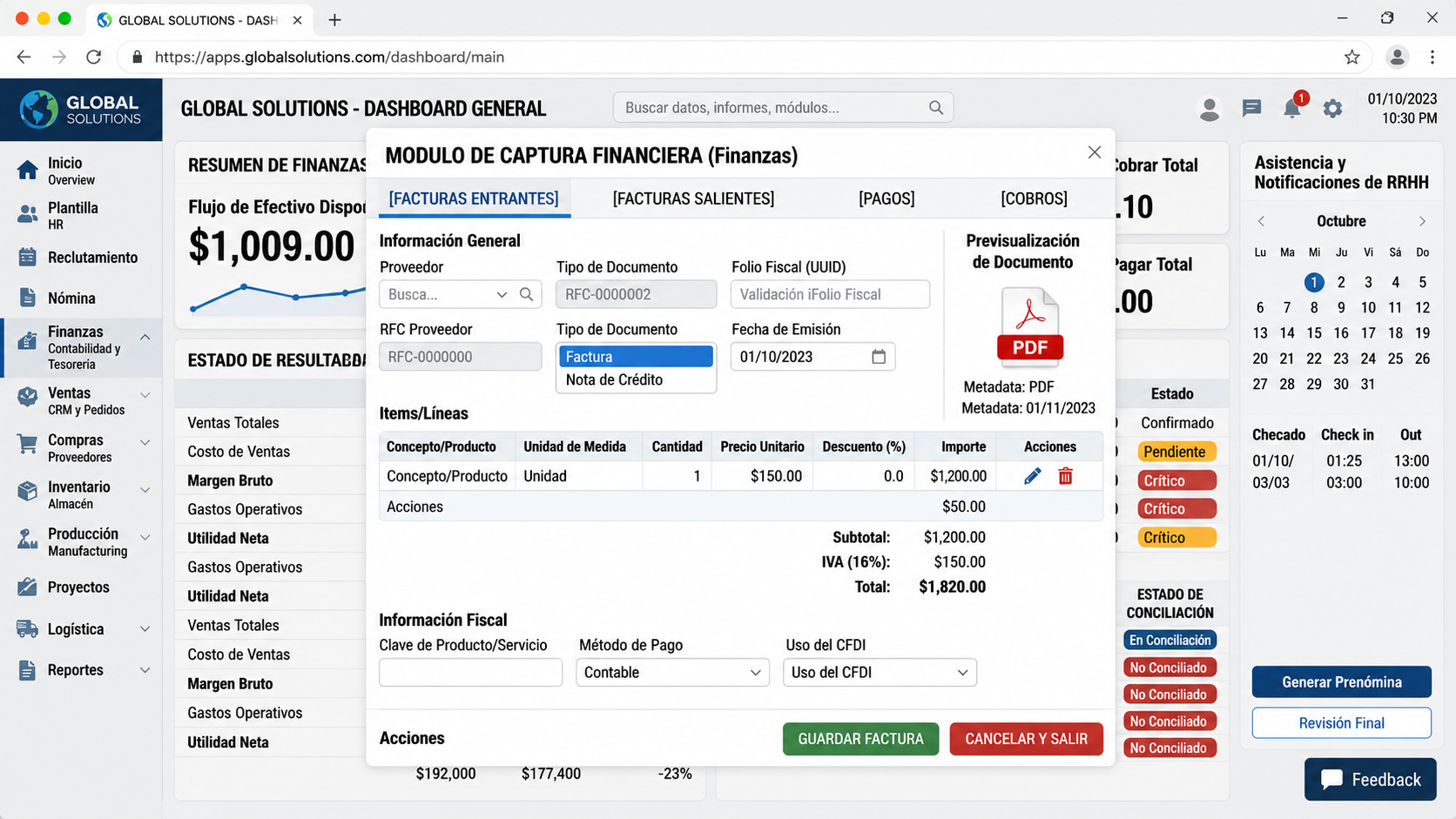Expand the Inventario Almacén section
The height and width of the screenshot is (819, 1456).
(145, 489)
